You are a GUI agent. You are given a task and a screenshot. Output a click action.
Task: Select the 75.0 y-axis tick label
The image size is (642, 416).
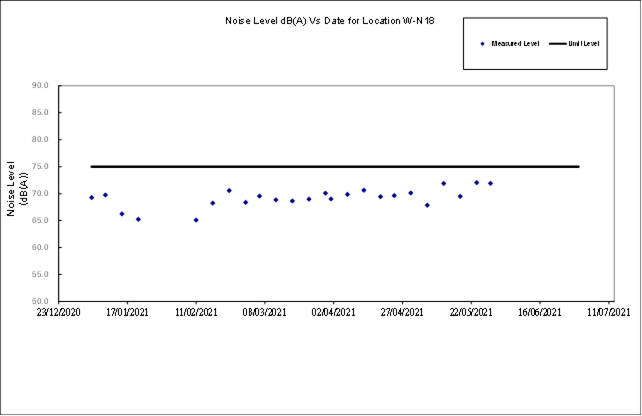point(40,167)
